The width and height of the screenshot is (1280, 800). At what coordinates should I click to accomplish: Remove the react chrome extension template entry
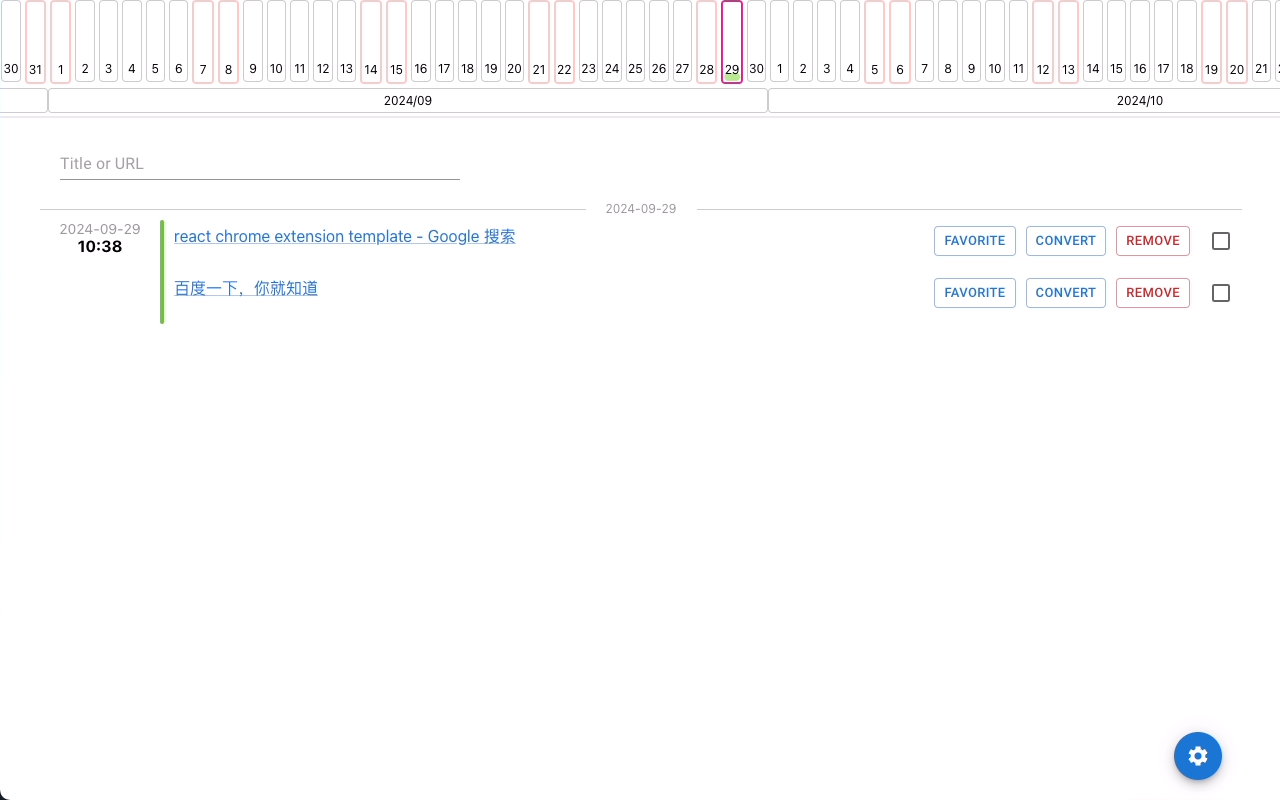1152,240
